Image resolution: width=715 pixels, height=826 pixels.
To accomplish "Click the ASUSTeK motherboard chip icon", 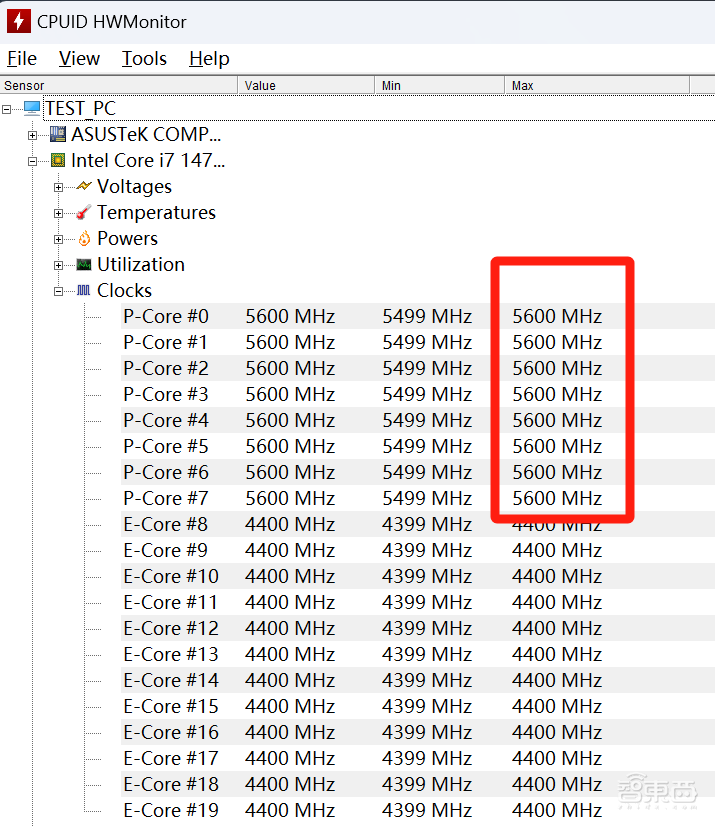I will 58,134.
